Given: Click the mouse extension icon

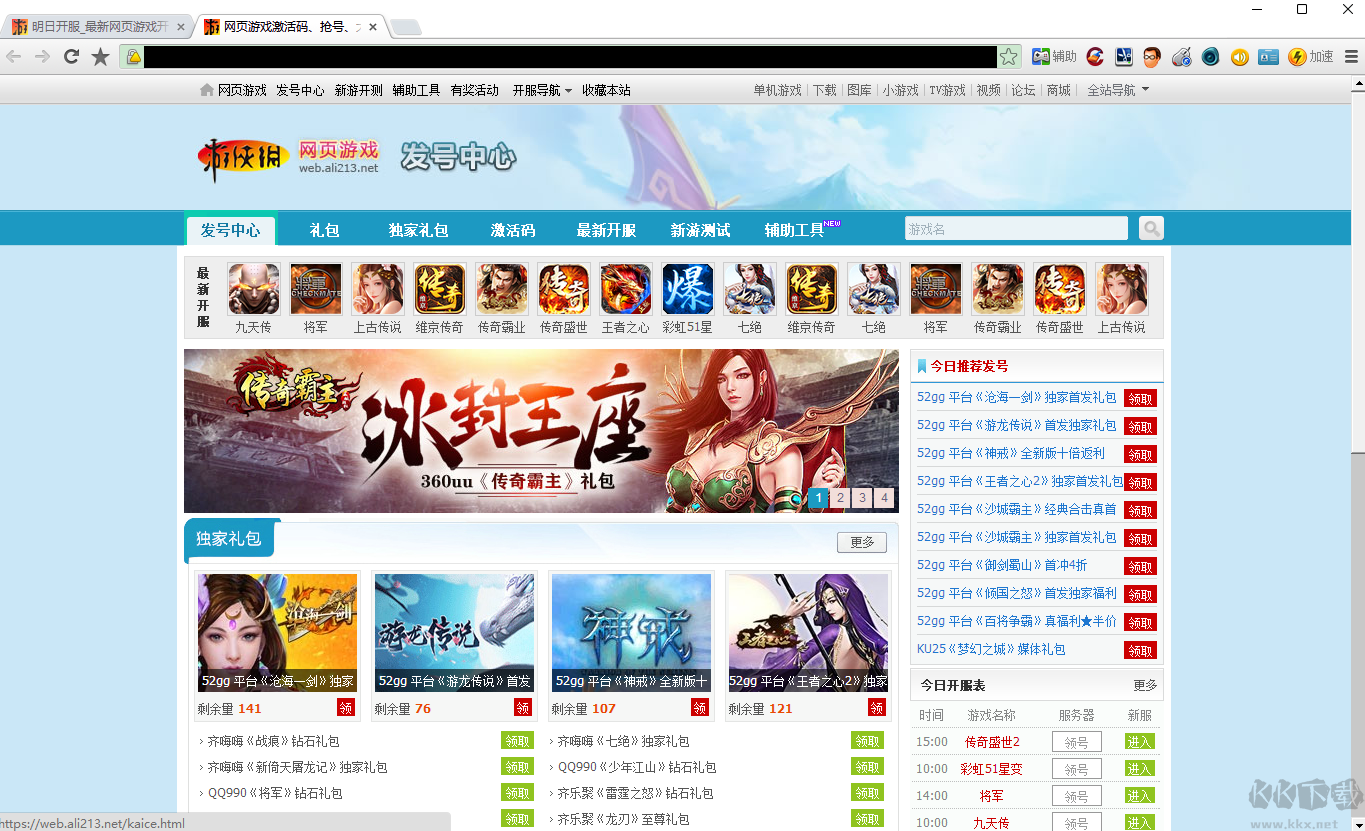Looking at the screenshot, I should point(1182,57).
